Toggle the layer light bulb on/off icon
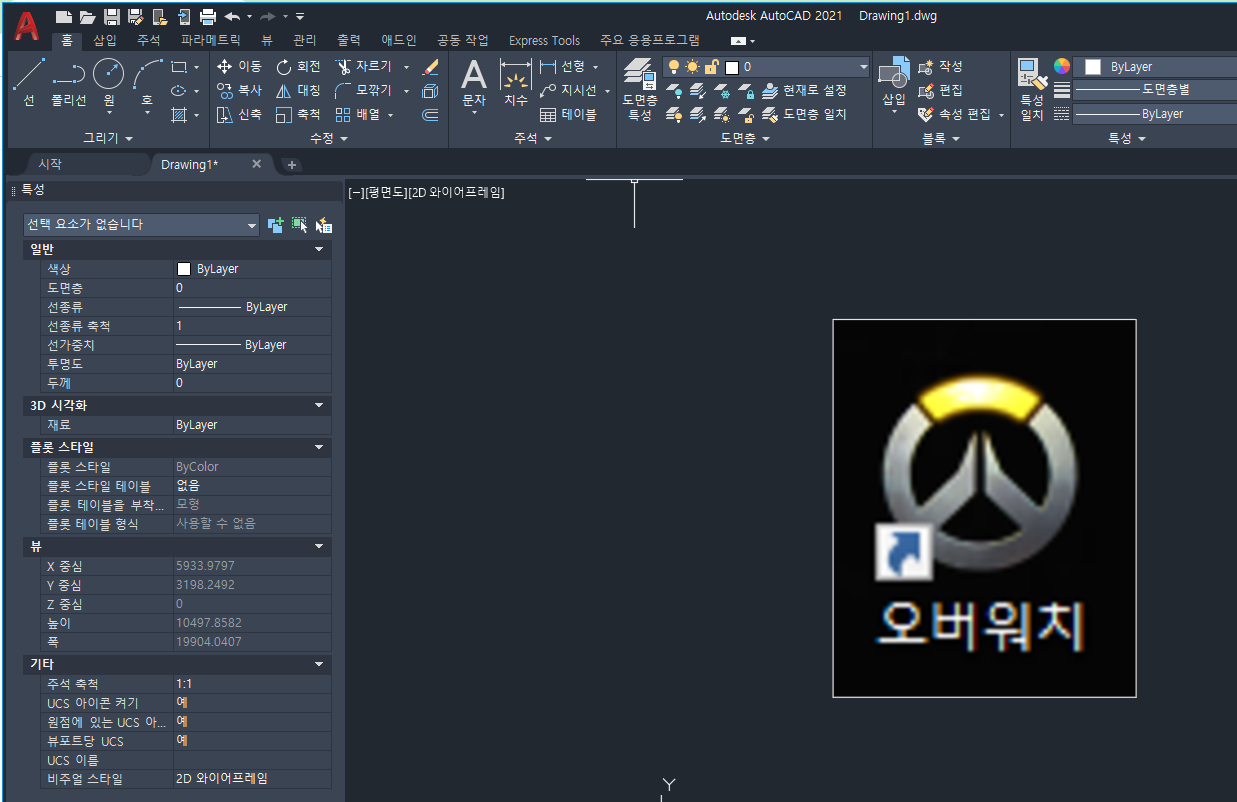 674,66
